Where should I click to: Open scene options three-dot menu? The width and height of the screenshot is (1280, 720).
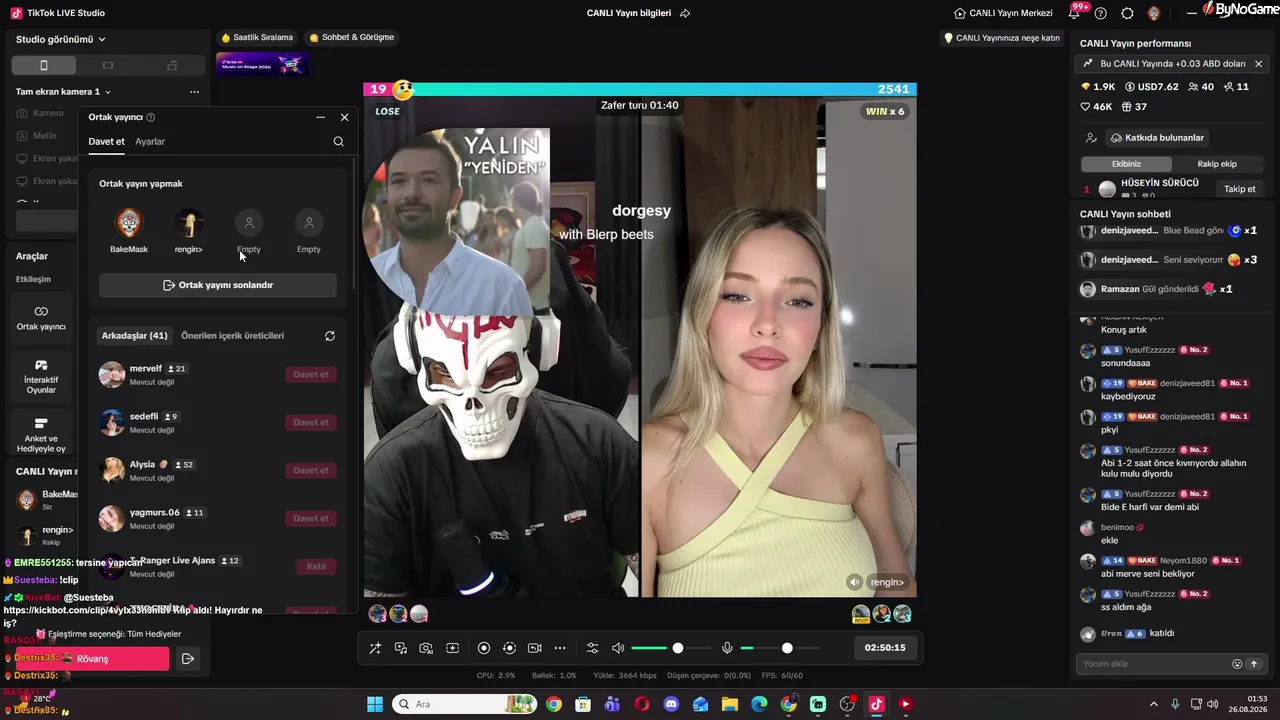point(194,92)
